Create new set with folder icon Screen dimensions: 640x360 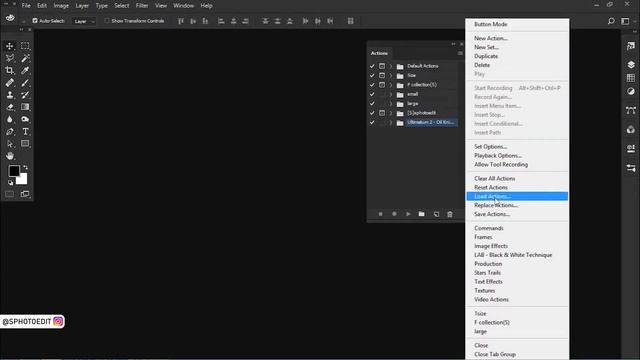pos(422,214)
